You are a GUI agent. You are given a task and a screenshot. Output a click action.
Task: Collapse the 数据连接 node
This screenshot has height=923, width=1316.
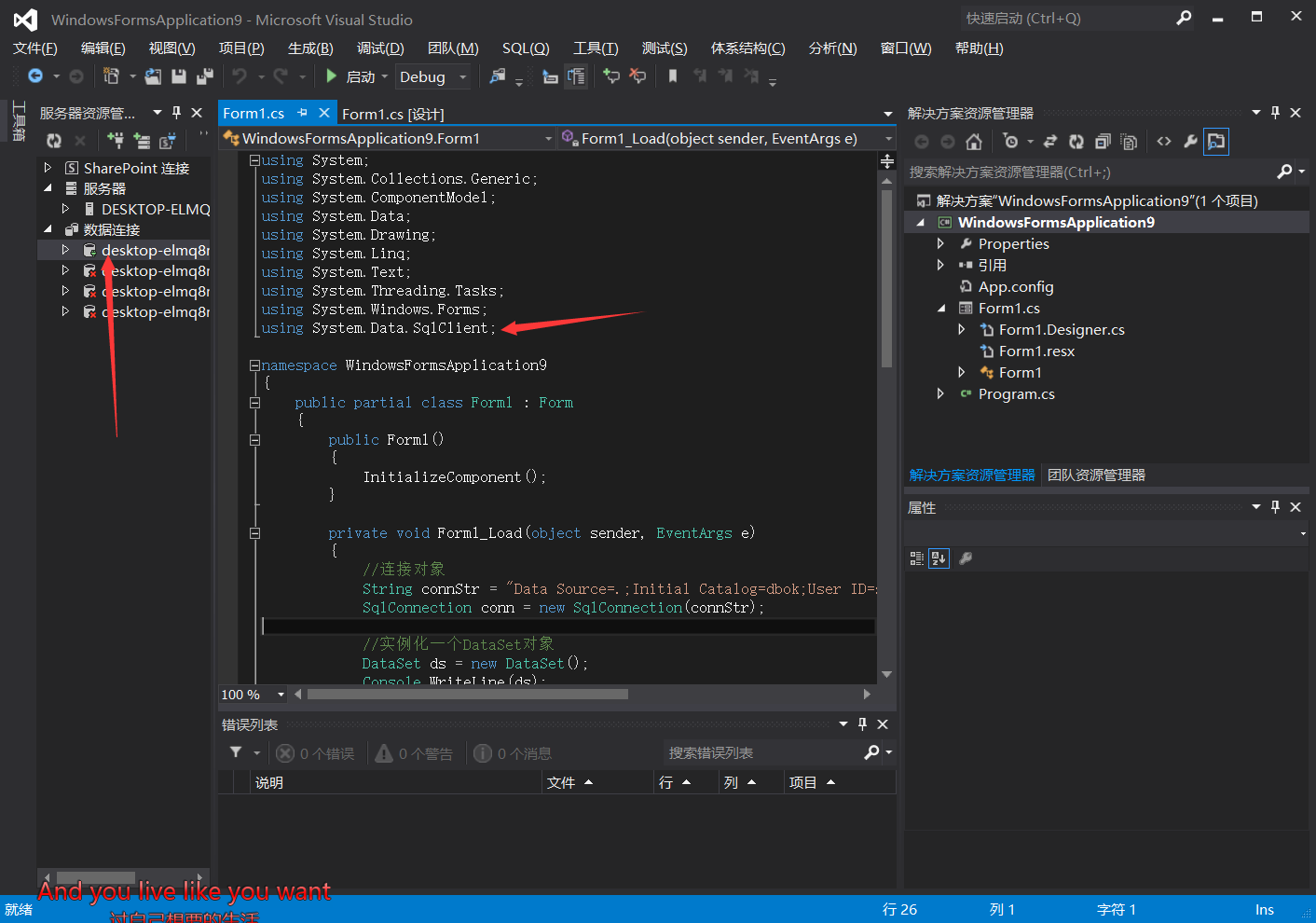48,229
